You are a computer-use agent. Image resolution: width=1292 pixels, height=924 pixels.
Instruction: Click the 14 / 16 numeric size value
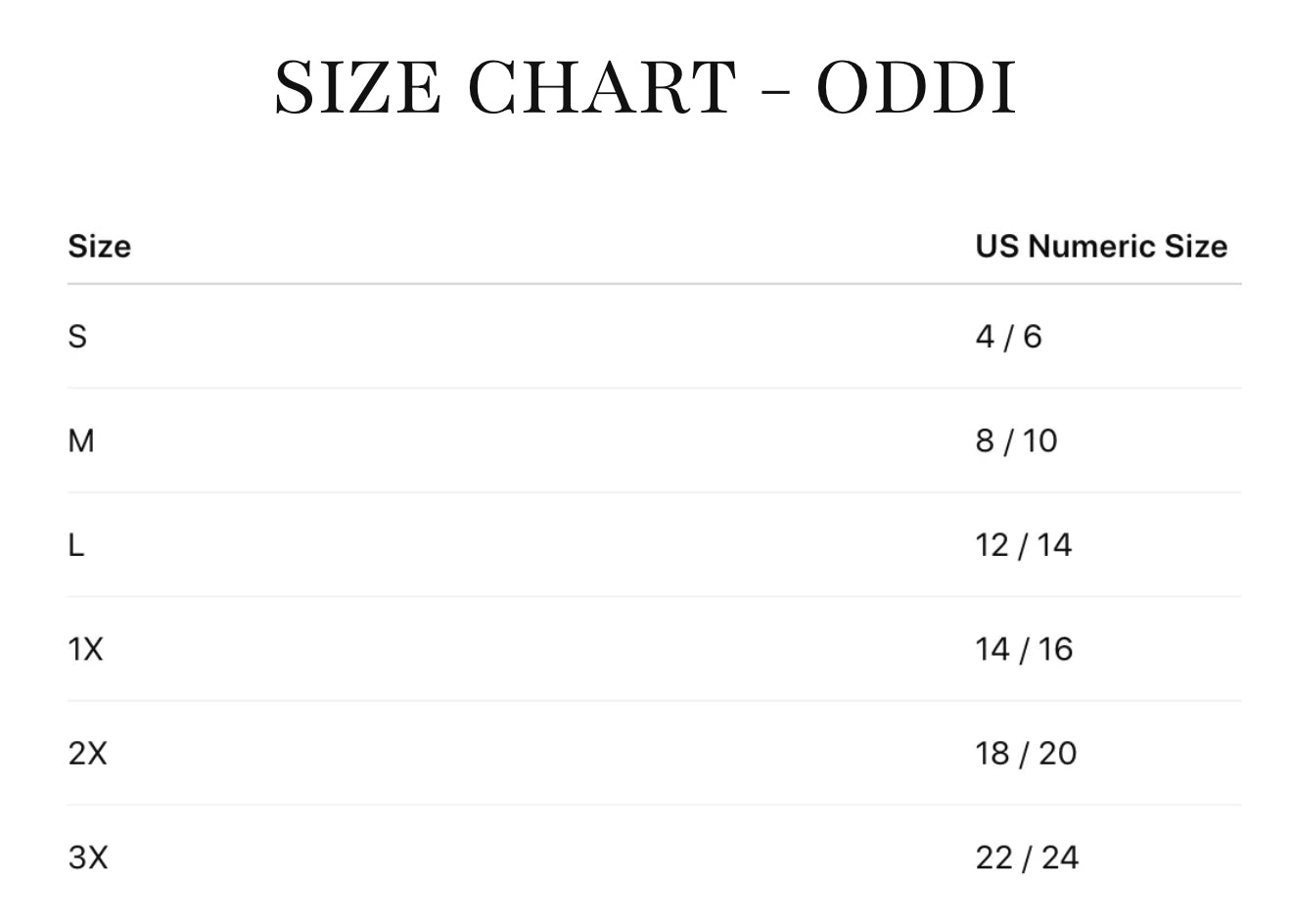(1023, 649)
